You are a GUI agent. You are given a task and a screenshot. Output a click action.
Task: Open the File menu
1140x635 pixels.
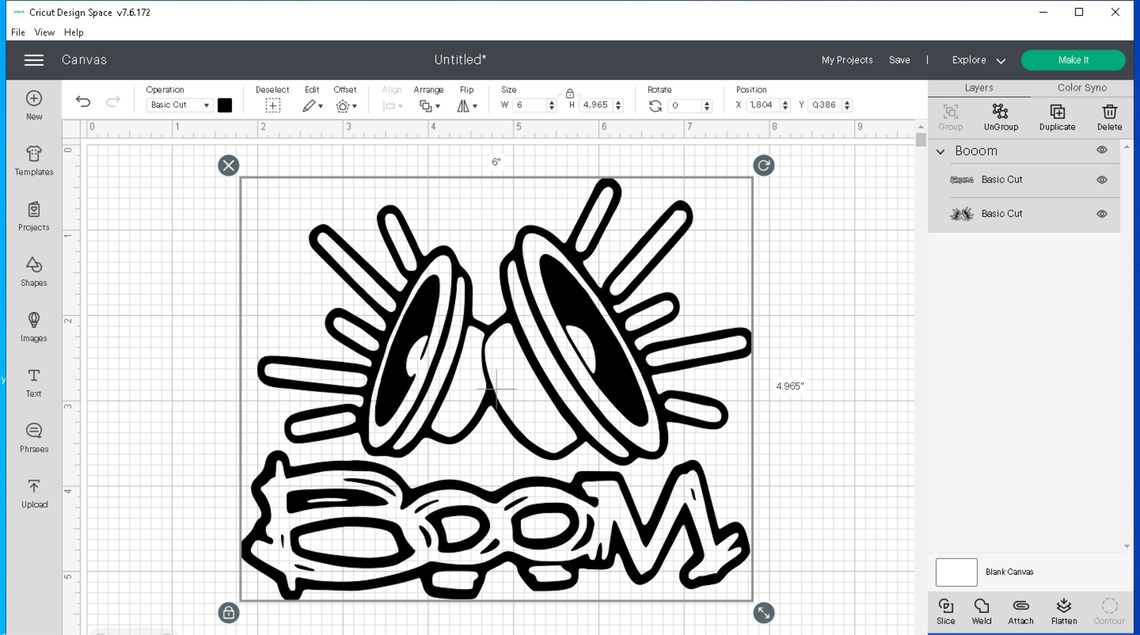click(x=17, y=32)
